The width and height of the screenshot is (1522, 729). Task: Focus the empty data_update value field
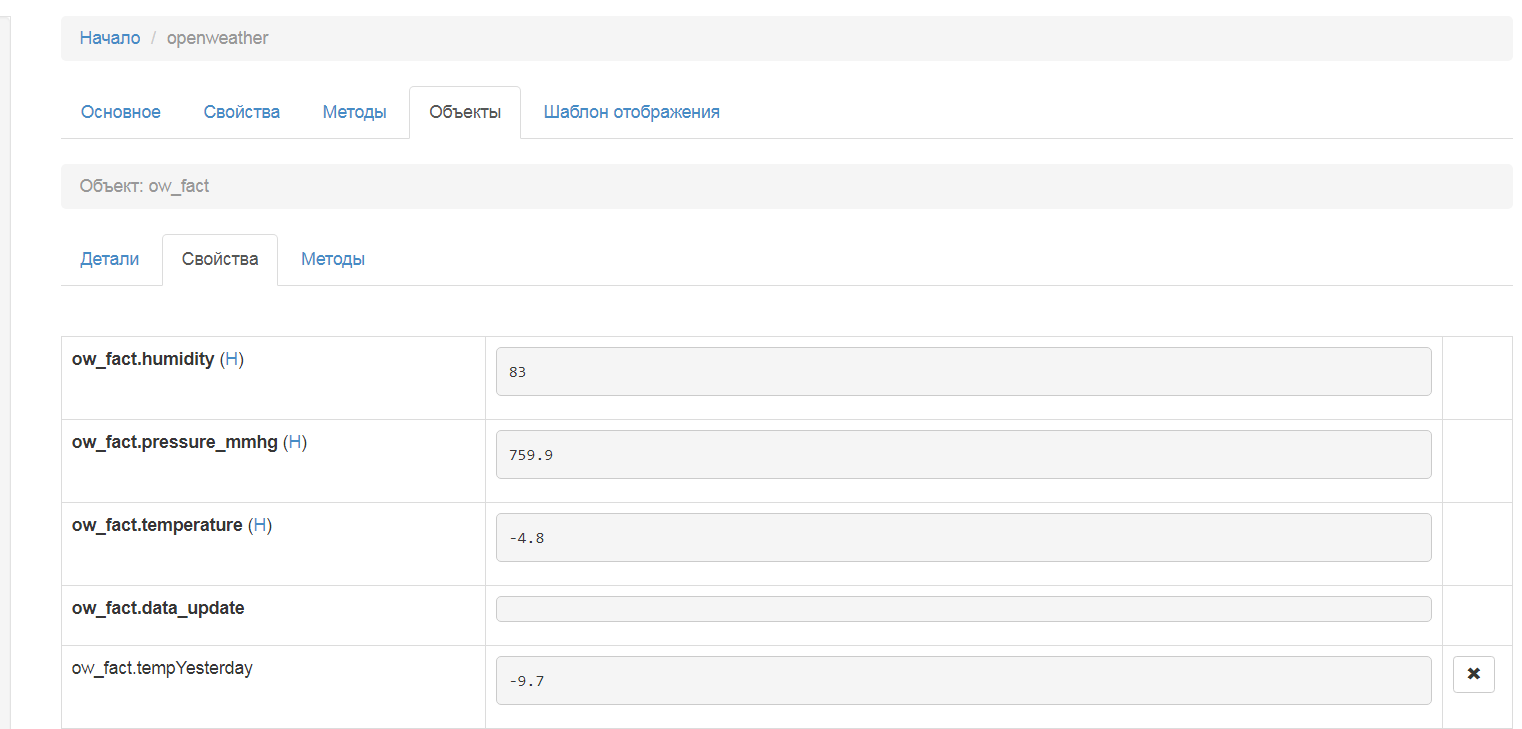(x=963, y=609)
